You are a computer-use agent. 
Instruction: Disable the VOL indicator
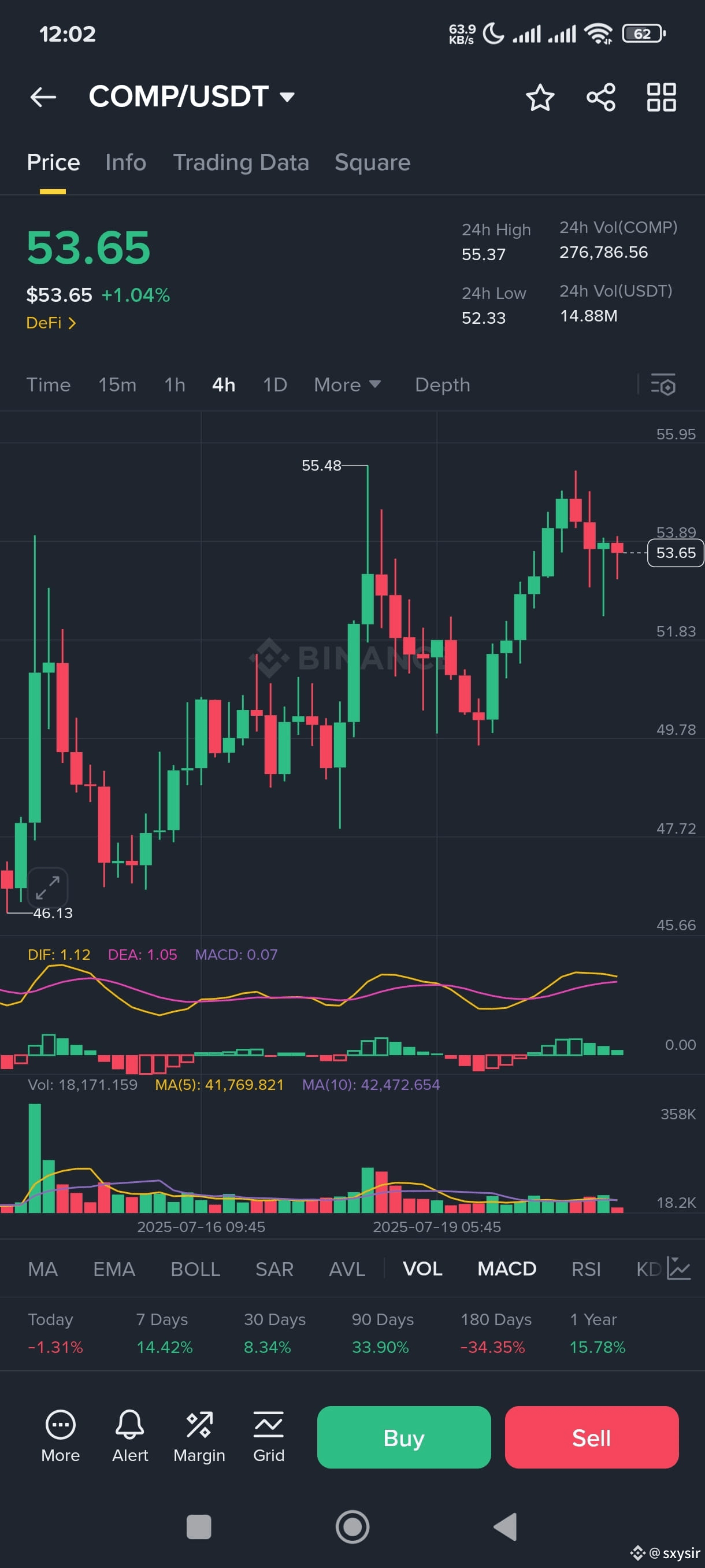point(422,1269)
